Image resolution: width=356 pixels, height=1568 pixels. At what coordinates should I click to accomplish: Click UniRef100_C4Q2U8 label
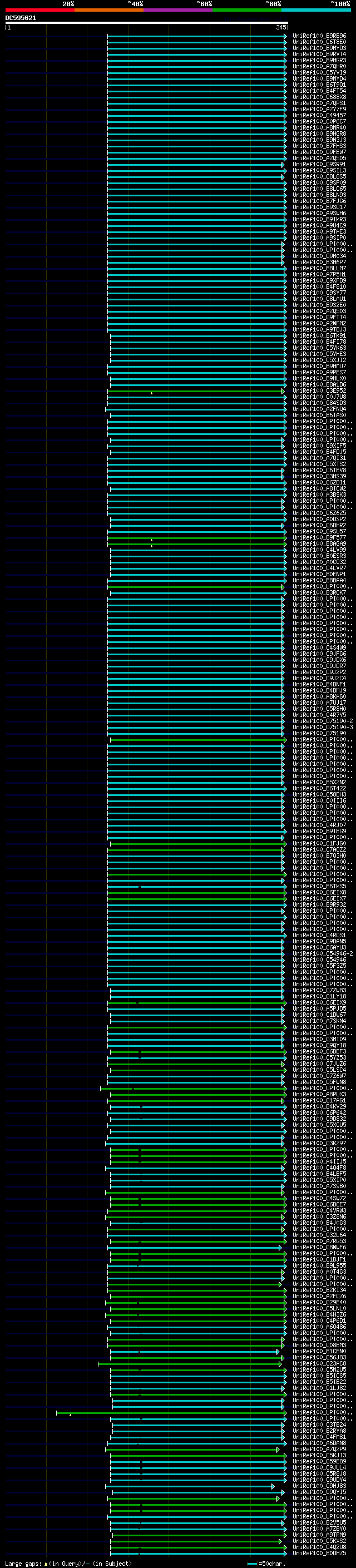click(319, 1547)
